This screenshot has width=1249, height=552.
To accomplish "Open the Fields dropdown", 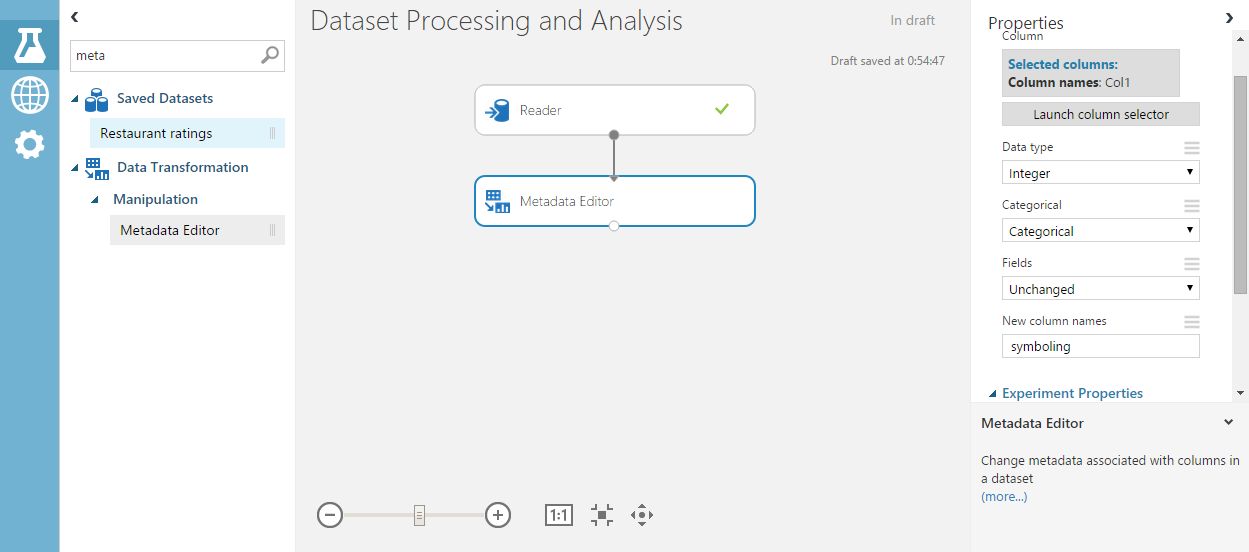I will (x=1100, y=289).
